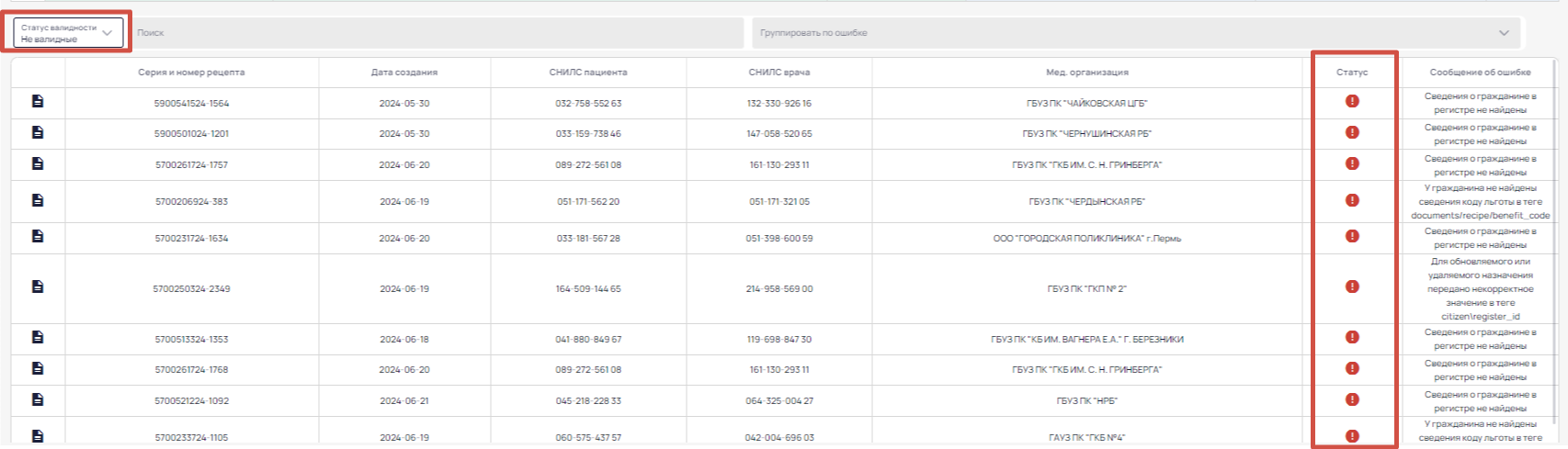This screenshot has width=1568, height=449.
Task: Click chevron arrow of Группировать по ошибке
Action: click(x=1504, y=33)
